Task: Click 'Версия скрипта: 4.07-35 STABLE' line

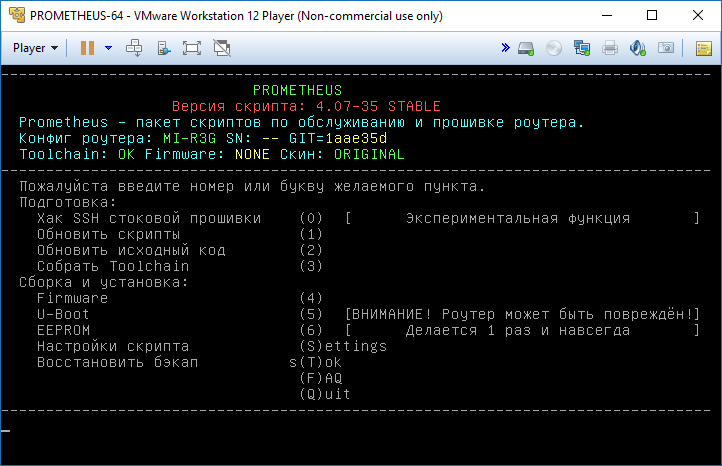Action: click(306, 106)
